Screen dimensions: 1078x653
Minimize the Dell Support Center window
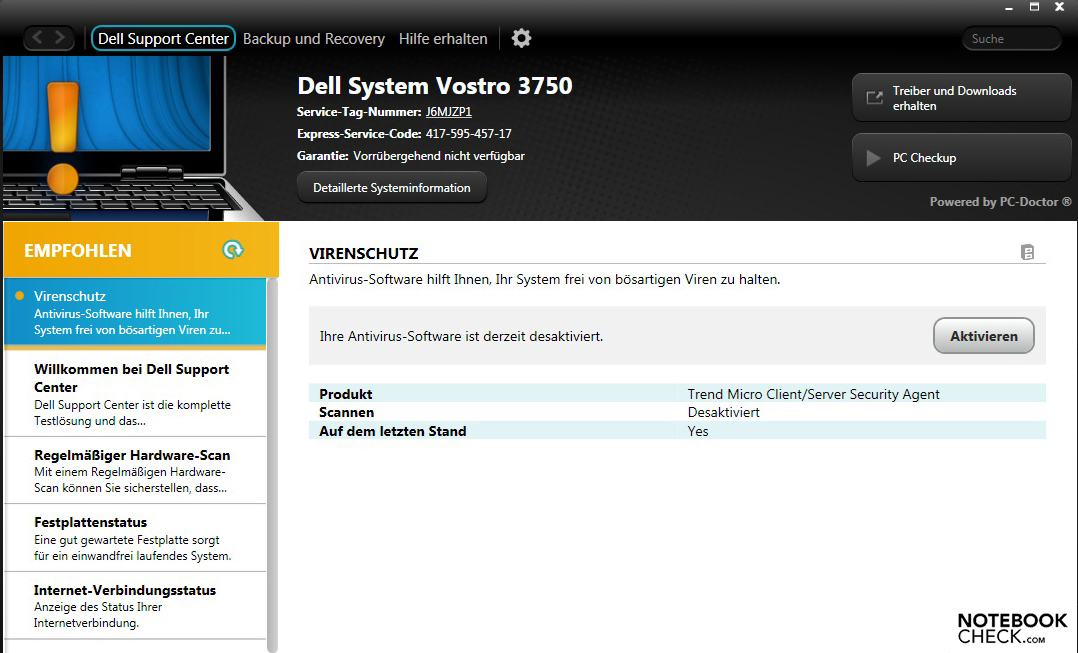point(1009,8)
